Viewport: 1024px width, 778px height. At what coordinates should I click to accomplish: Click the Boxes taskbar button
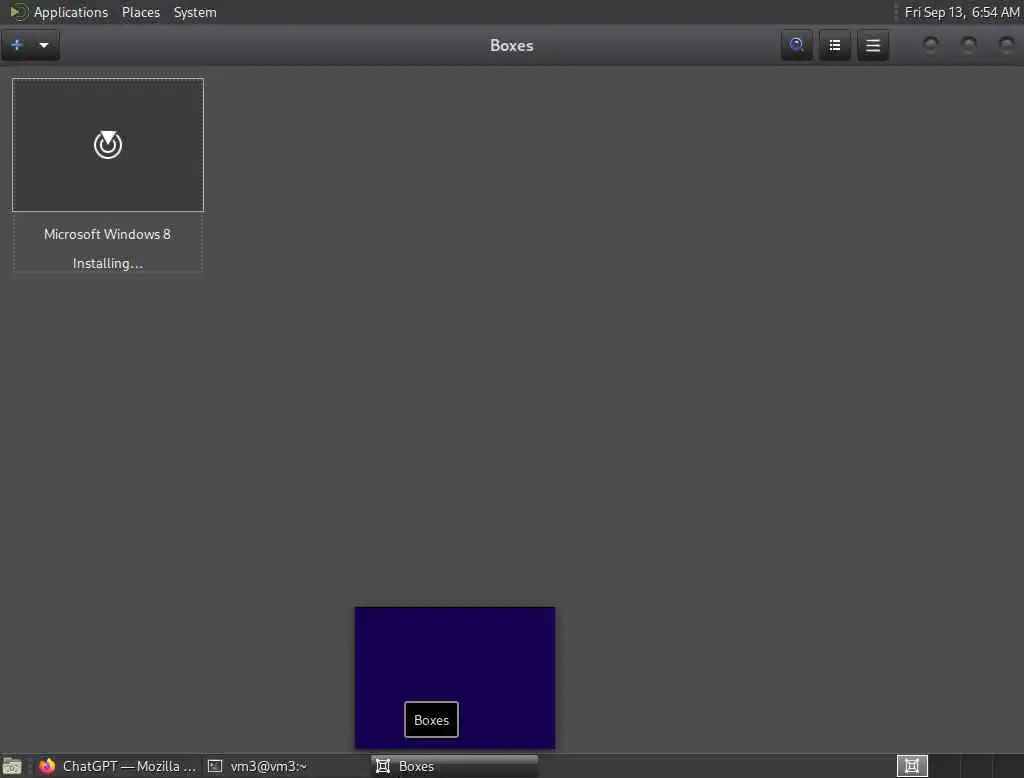455,766
